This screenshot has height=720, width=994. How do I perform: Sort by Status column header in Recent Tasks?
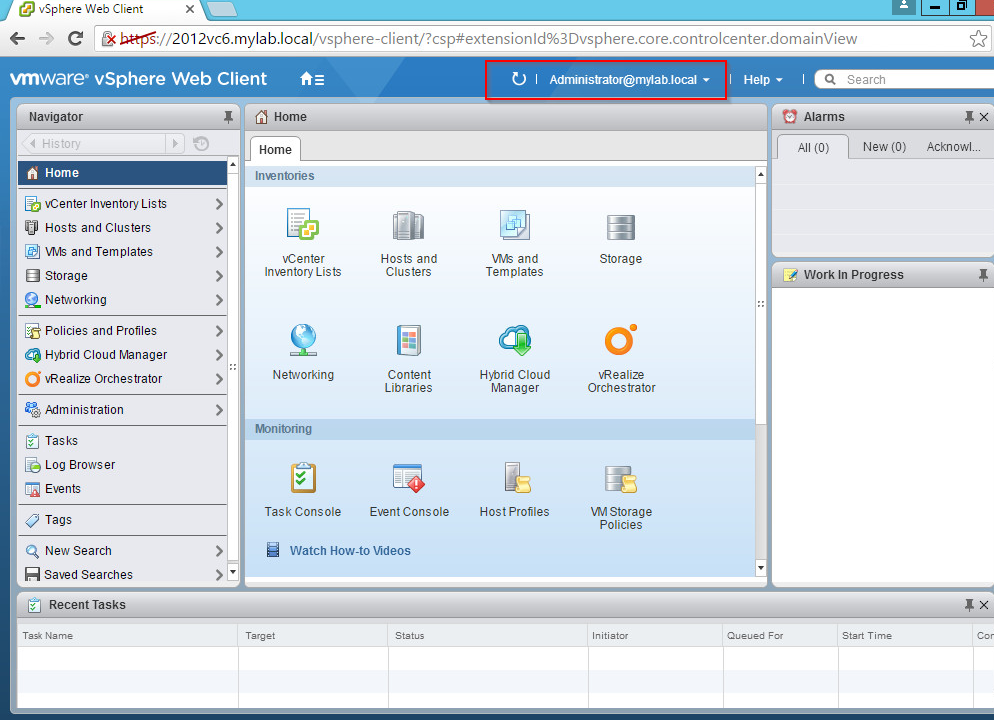coord(488,635)
